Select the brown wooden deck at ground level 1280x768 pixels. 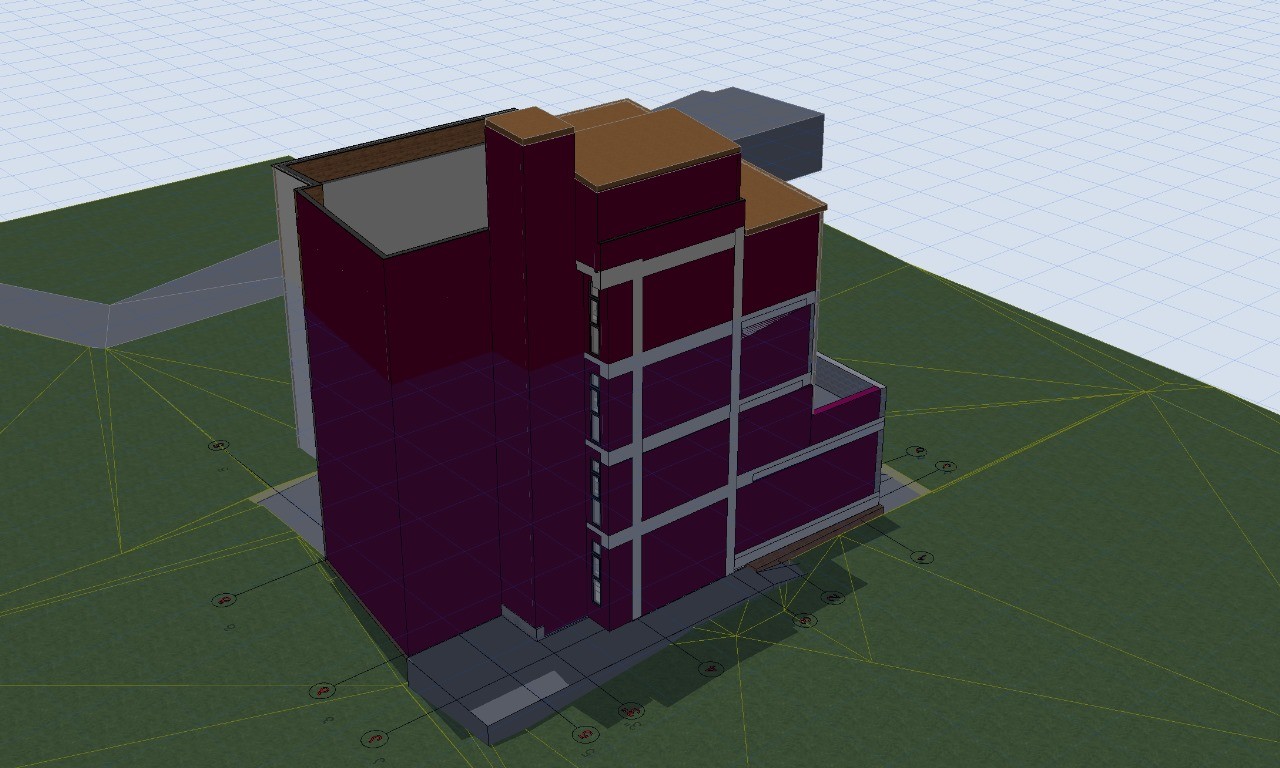(x=815, y=537)
